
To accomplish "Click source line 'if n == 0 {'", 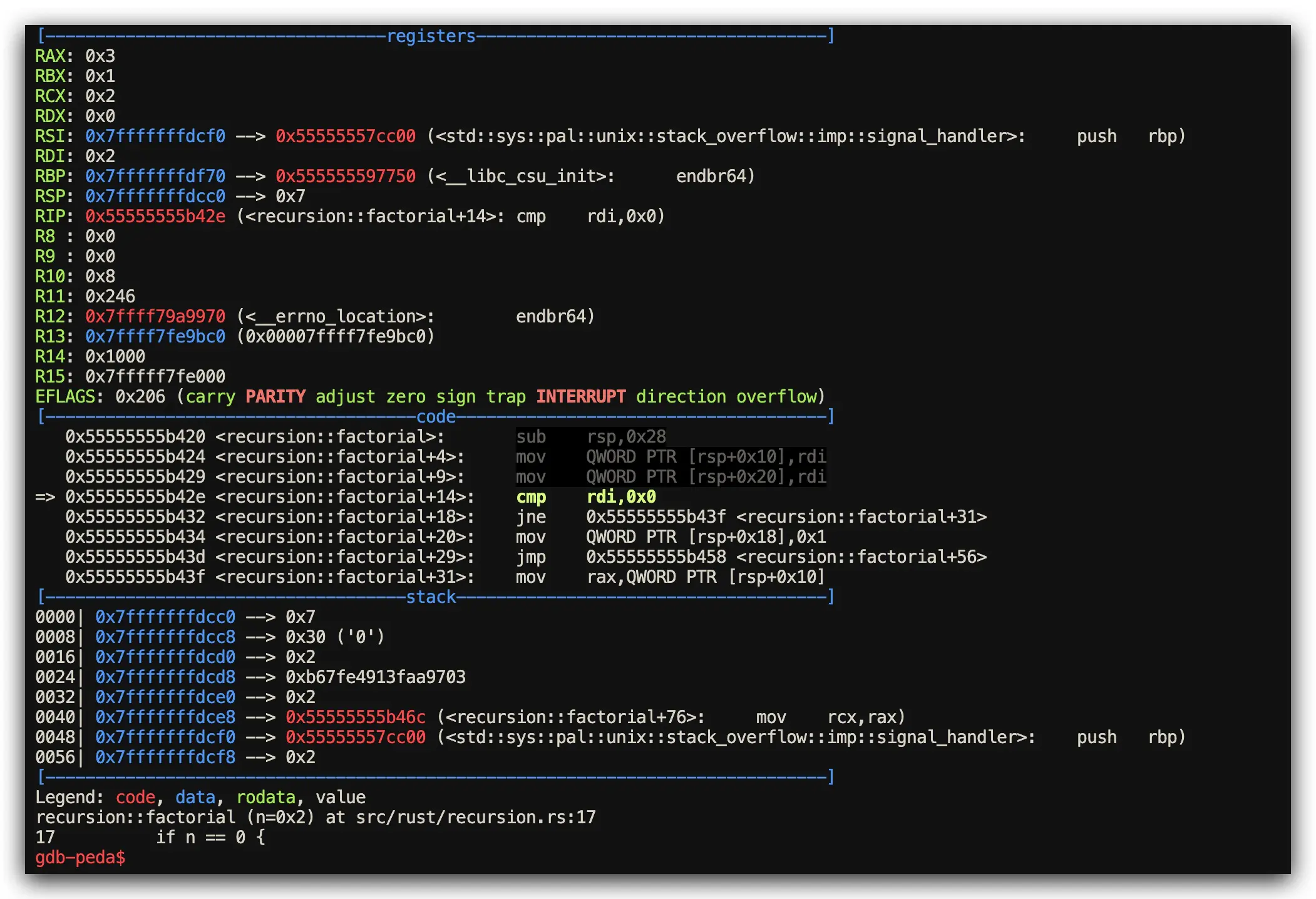I will [x=210, y=838].
